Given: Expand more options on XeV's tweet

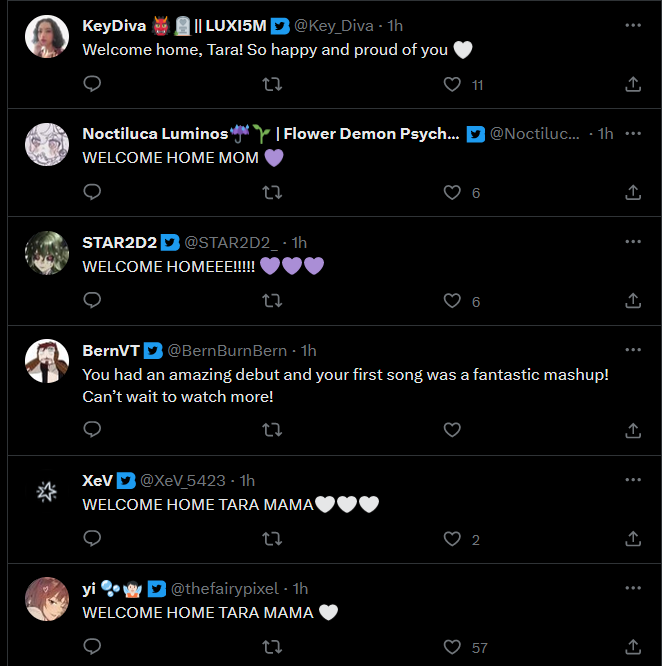Looking at the screenshot, I should click(632, 480).
